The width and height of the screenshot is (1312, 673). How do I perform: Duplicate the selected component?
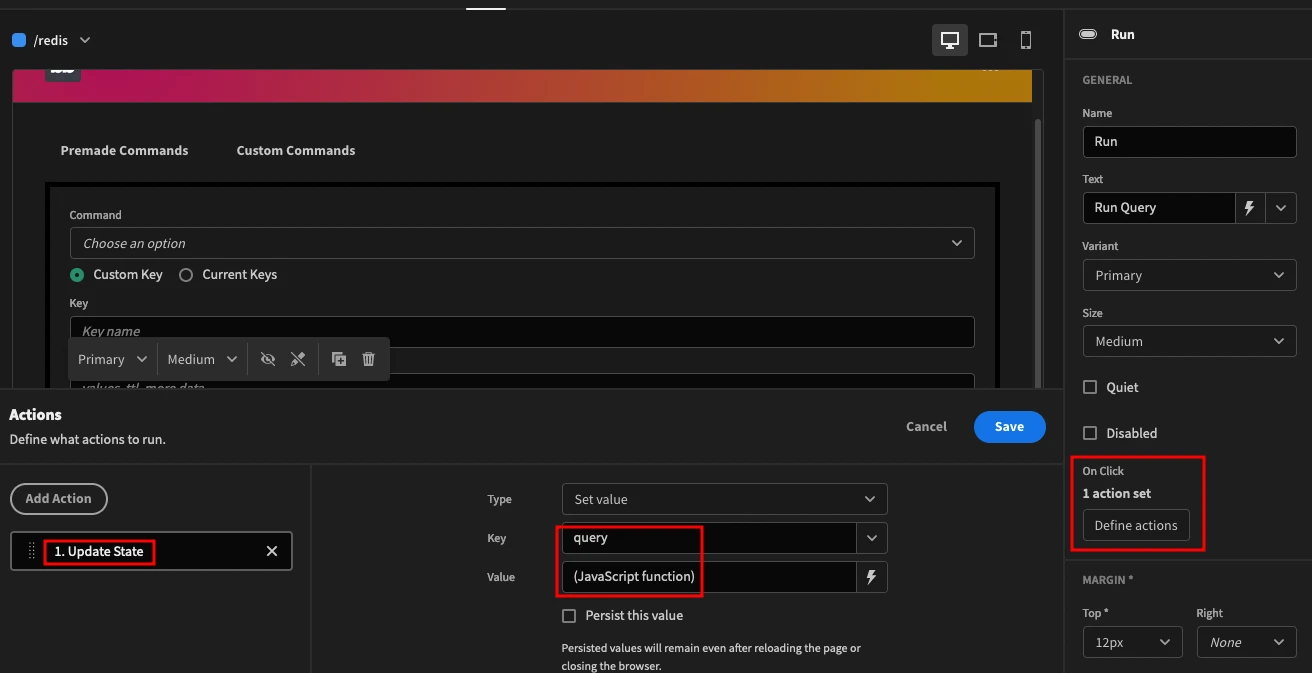click(339, 359)
